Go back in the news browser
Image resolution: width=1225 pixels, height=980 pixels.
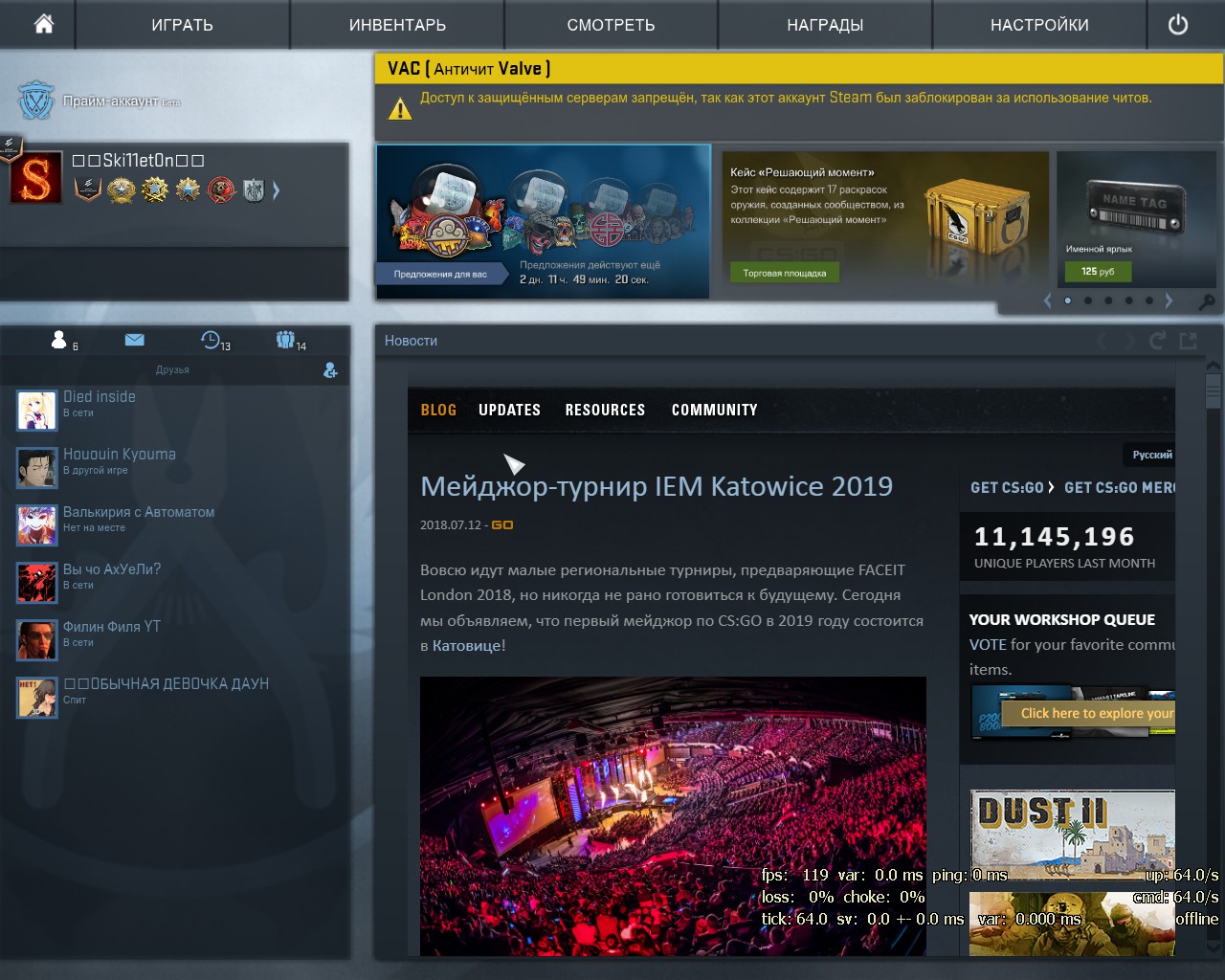[x=1102, y=340]
